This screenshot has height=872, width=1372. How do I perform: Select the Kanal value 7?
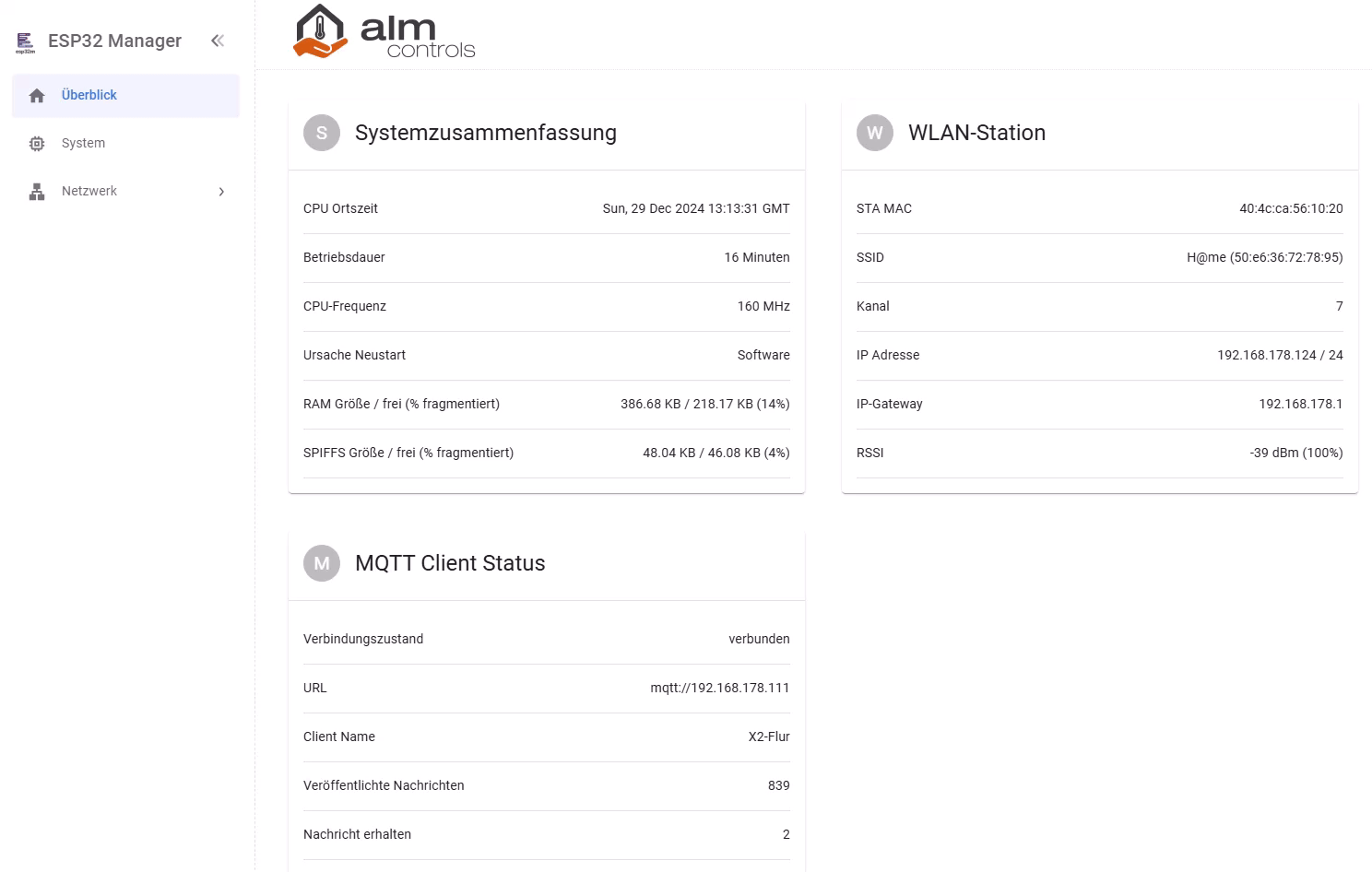click(x=1340, y=306)
